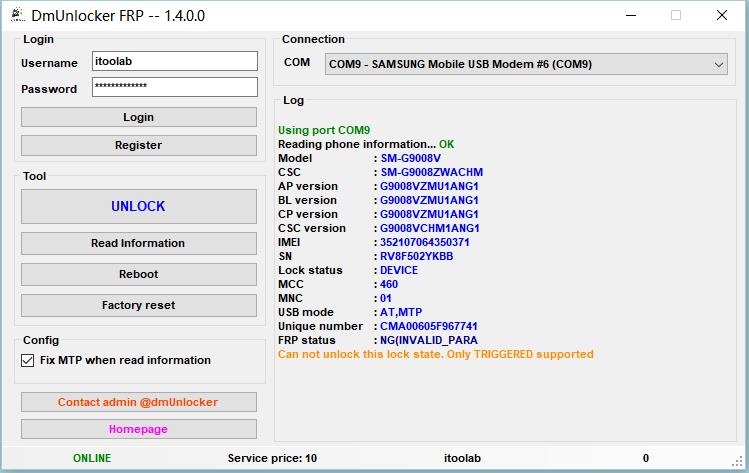Select the ONLINE status text
The width and height of the screenshot is (749, 473).
tap(92, 458)
